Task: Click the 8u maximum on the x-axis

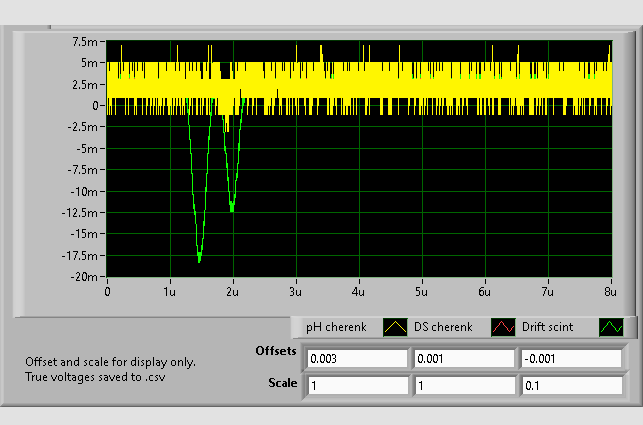Action: (x=610, y=292)
